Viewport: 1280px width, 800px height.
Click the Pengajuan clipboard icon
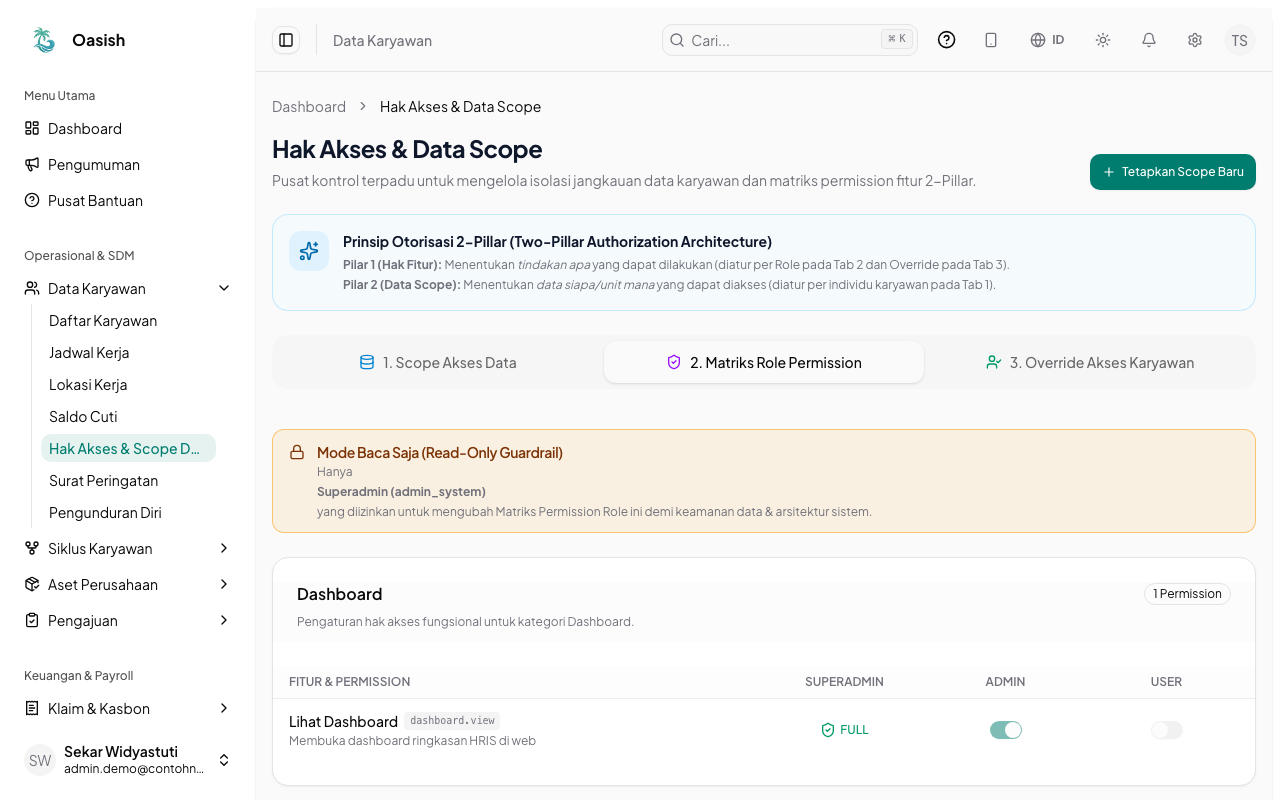coord(32,621)
